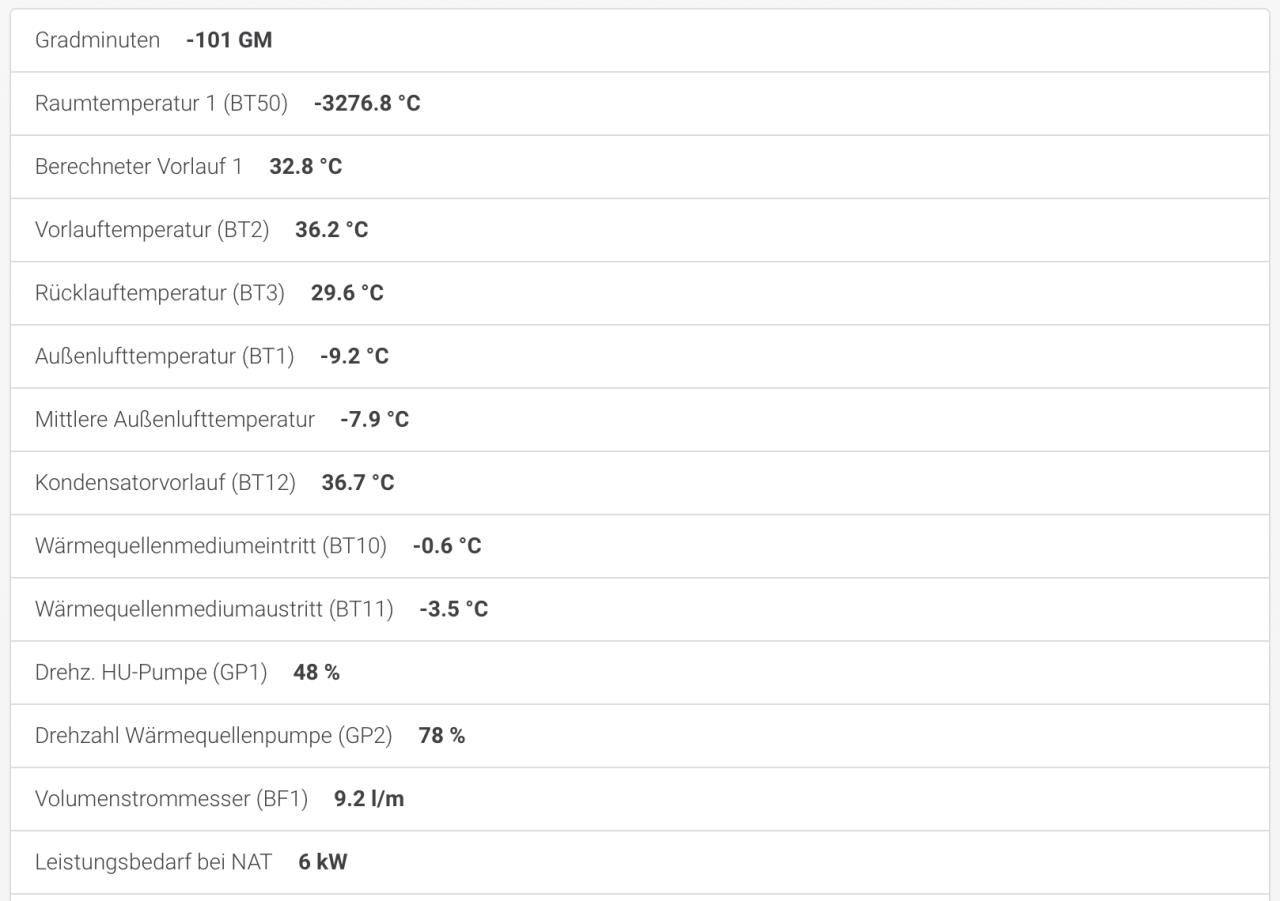Select the 9.2 l/m flow value
The height and width of the screenshot is (901, 1280).
coord(369,799)
